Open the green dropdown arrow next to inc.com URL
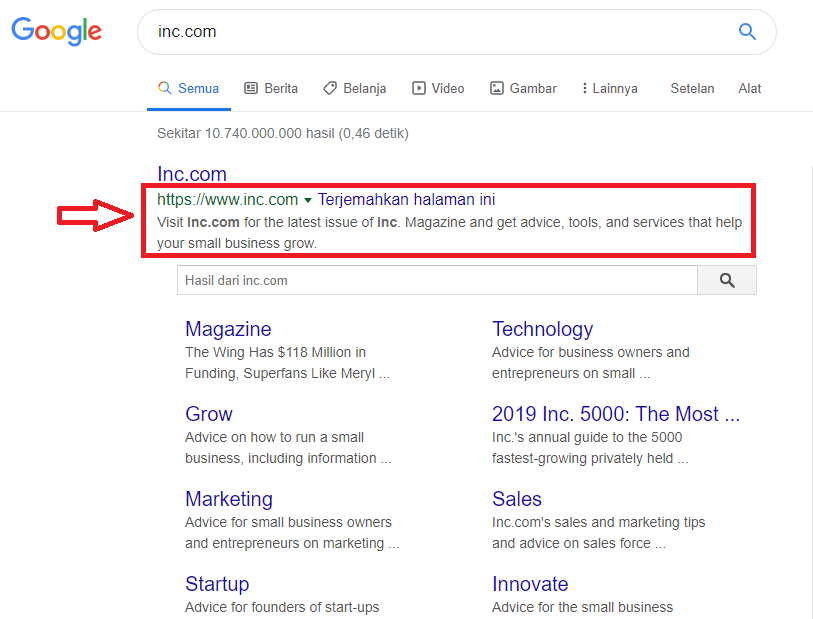813x619 pixels. tap(307, 199)
